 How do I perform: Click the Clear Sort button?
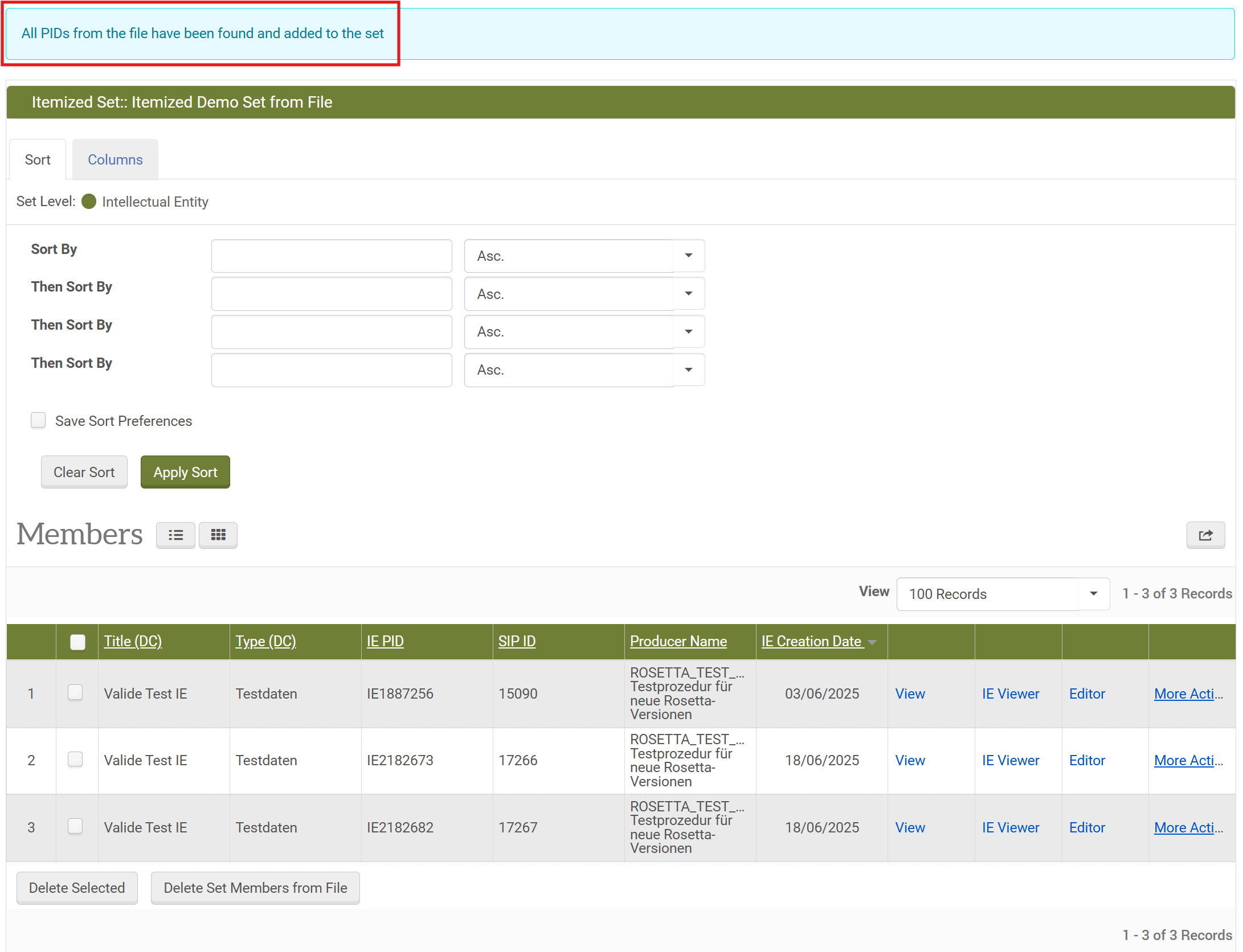point(84,472)
